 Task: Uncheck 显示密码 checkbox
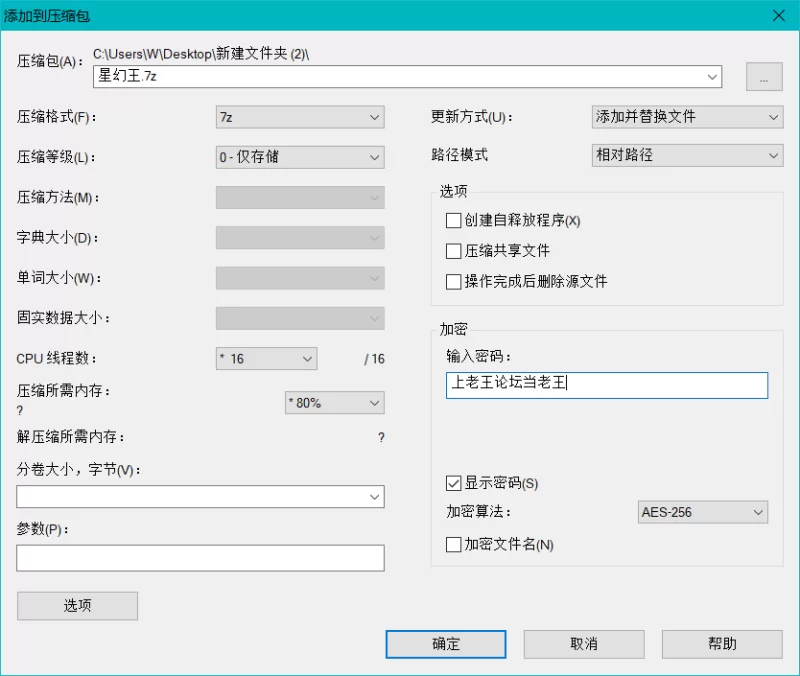pos(454,484)
